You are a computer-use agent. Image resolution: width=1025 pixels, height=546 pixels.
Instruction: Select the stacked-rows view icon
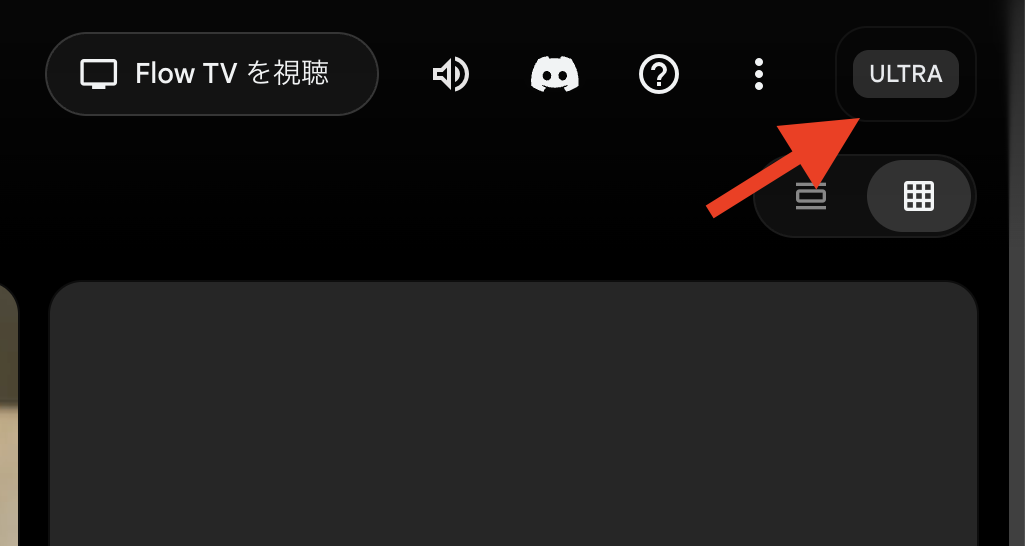(x=811, y=196)
